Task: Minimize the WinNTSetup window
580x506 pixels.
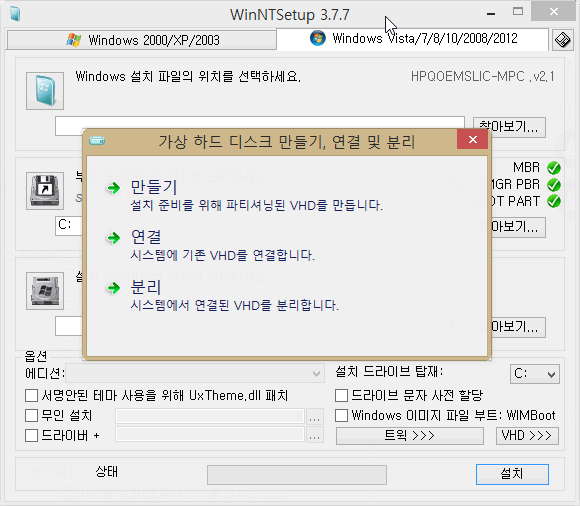Action: [x=491, y=13]
